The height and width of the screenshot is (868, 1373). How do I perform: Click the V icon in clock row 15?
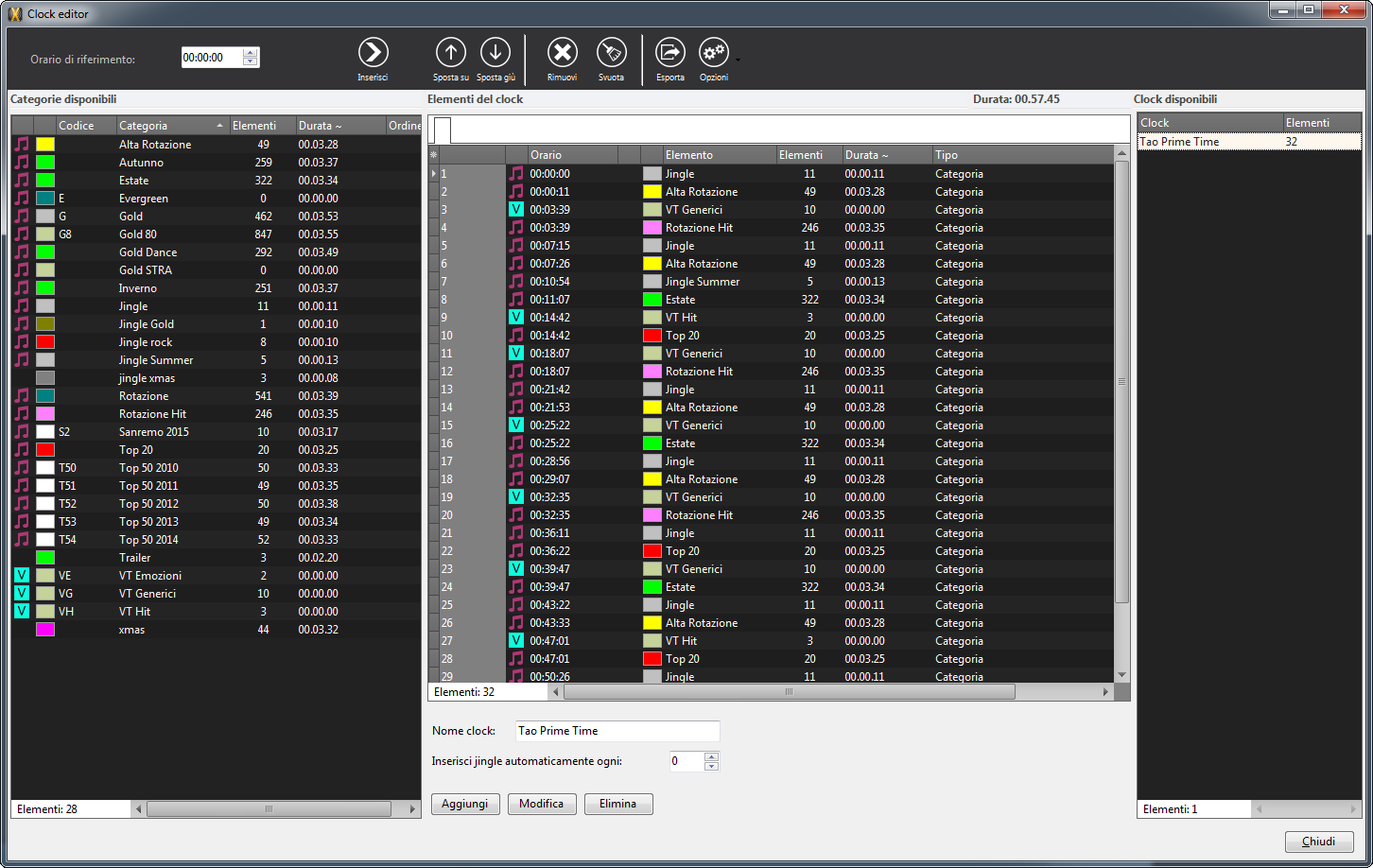pos(515,425)
